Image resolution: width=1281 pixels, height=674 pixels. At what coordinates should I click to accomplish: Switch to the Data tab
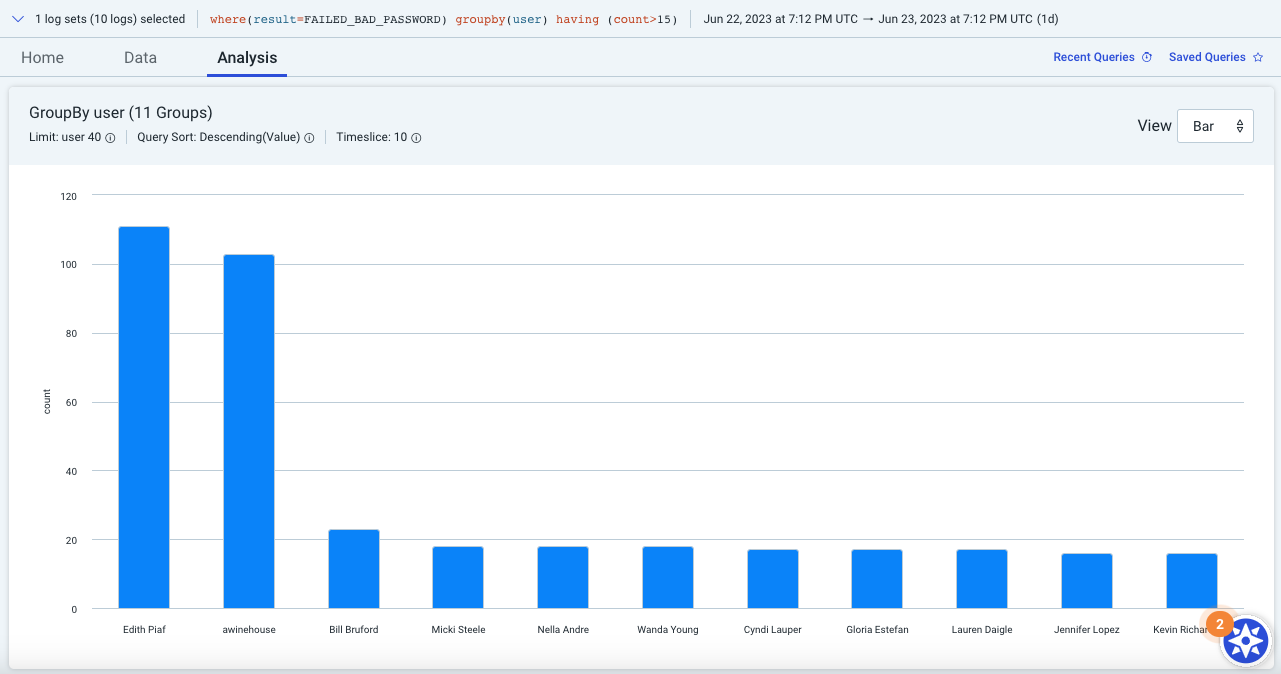[x=140, y=58]
